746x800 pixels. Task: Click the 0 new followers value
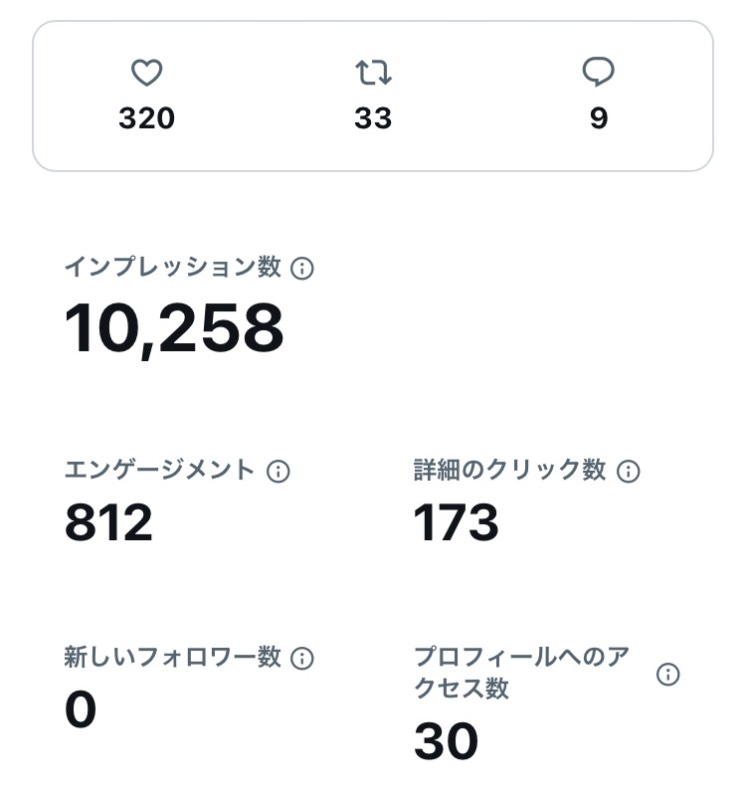click(81, 710)
